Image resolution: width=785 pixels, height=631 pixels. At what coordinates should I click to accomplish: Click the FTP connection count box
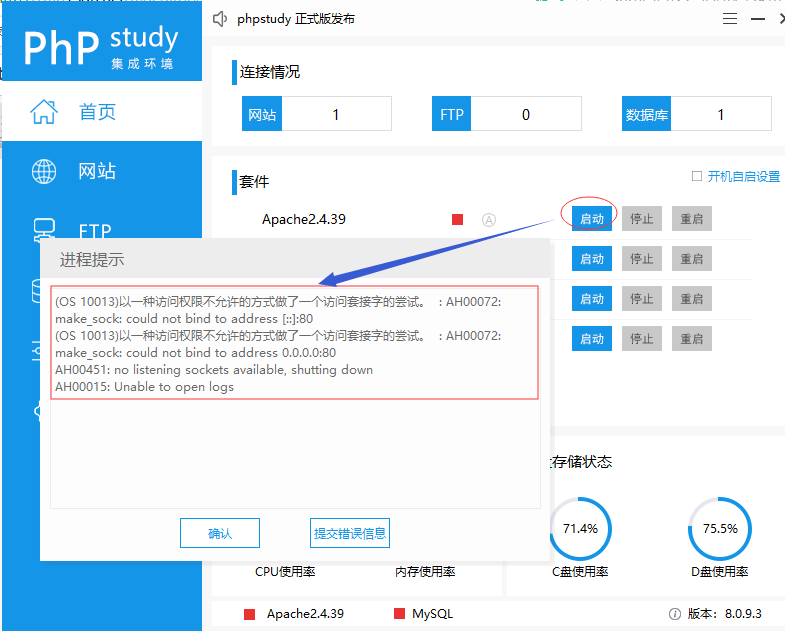tap(507, 114)
